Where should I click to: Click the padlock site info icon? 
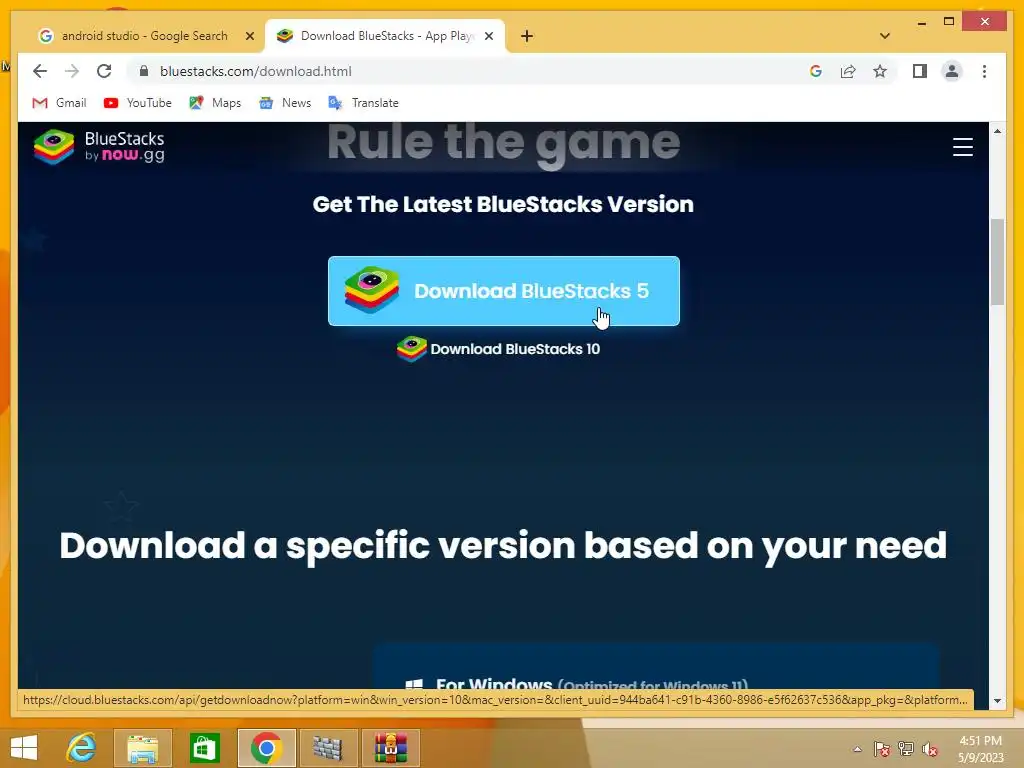click(x=144, y=71)
